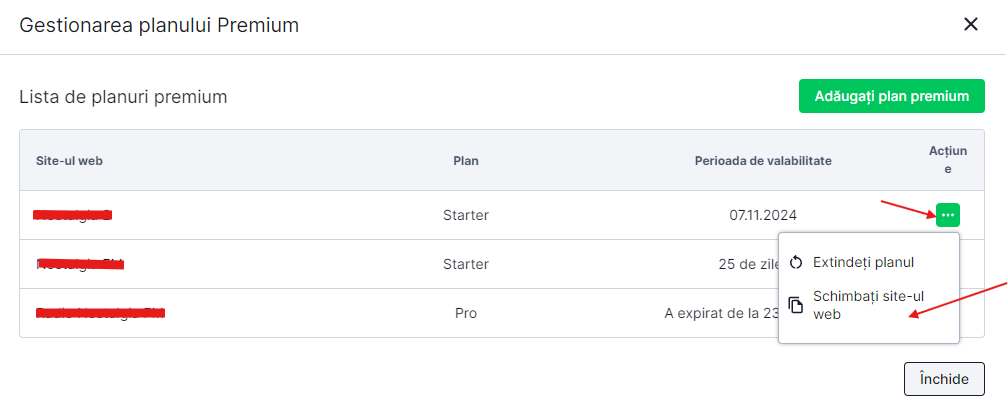Image resolution: width=1008 pixels, height=408 pixels.
Task: Click the copy icon beside Schimbați site-ul
Action: 796,305
